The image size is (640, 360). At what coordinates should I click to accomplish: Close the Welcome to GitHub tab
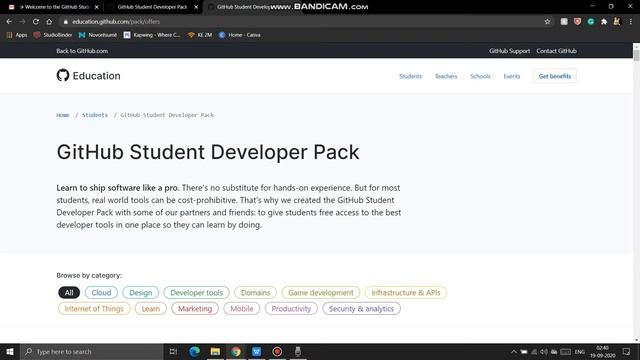pos(97,7)
